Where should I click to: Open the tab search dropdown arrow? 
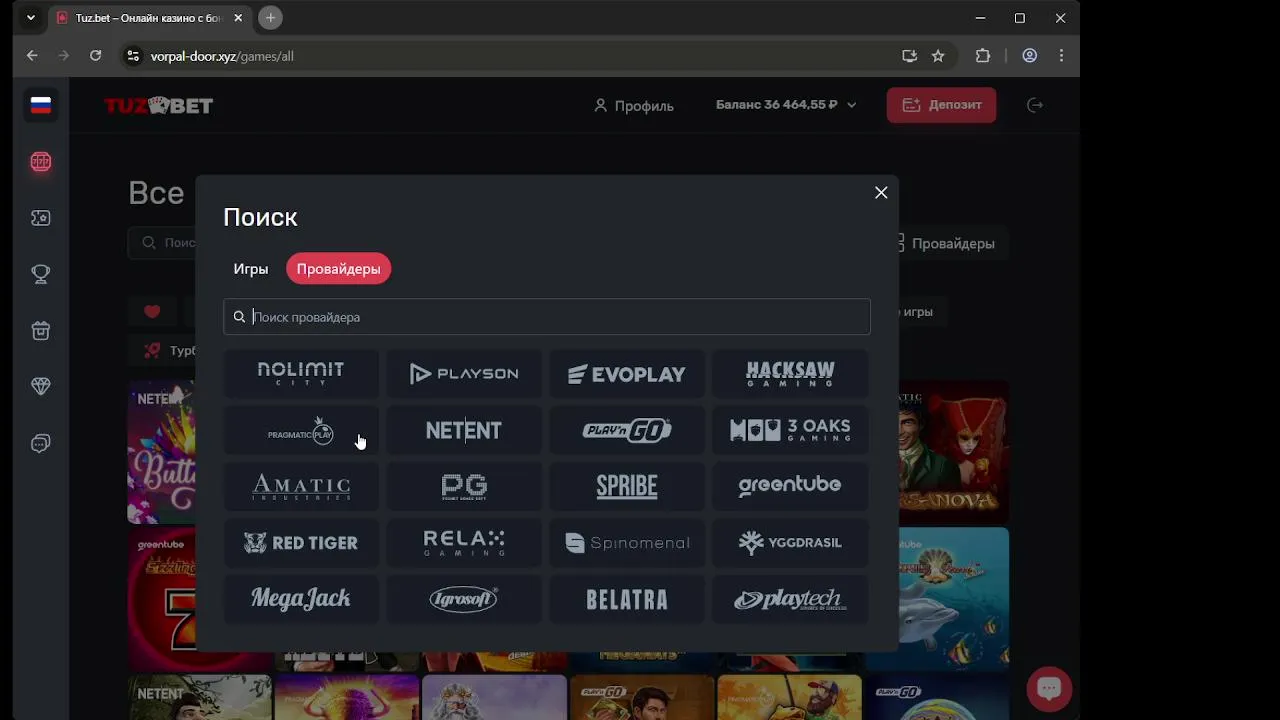30,18
